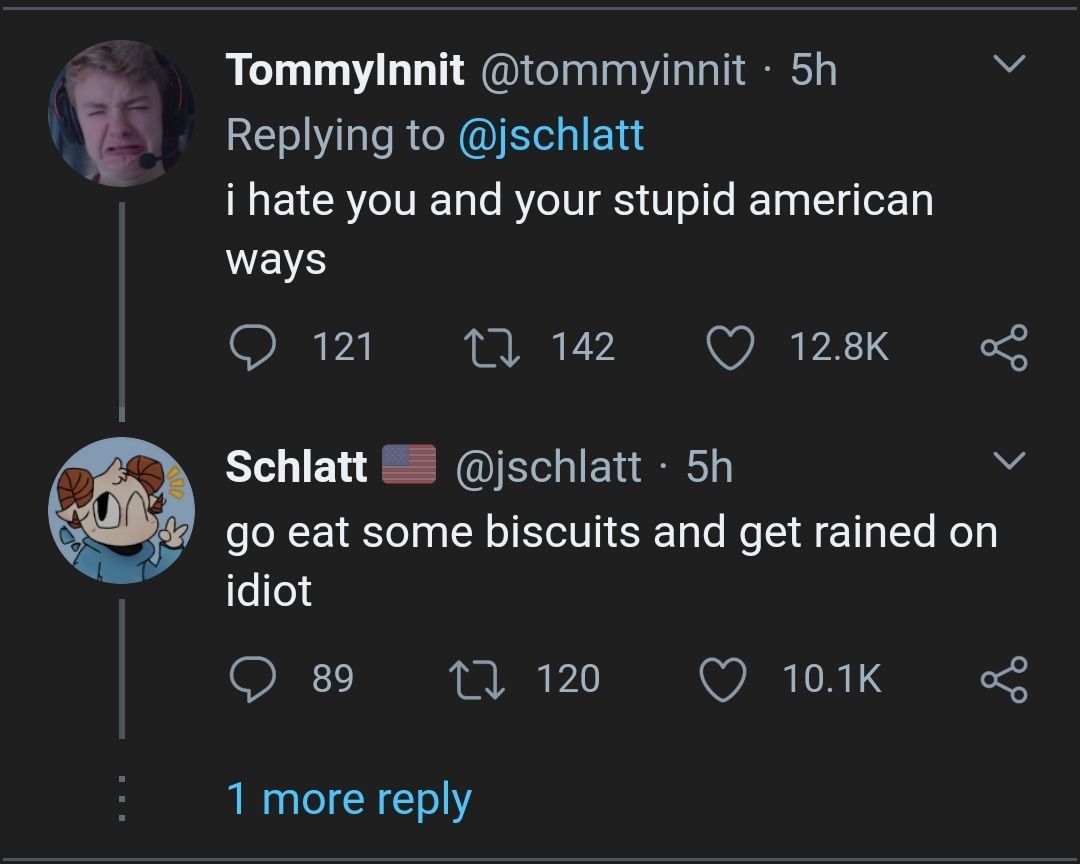This screenshot has width=1080, height=864.
Task: Click the TommyInnit display name
Action: coord(345,70)
